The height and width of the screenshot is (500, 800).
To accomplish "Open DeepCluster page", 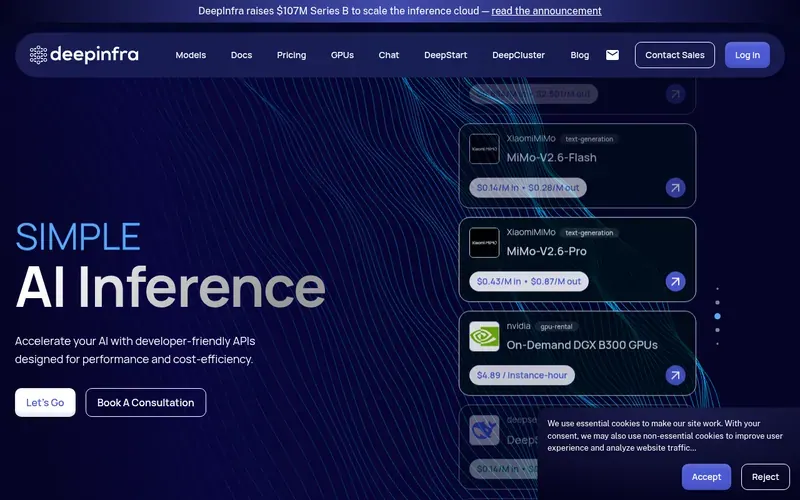I will coord(518,55).
